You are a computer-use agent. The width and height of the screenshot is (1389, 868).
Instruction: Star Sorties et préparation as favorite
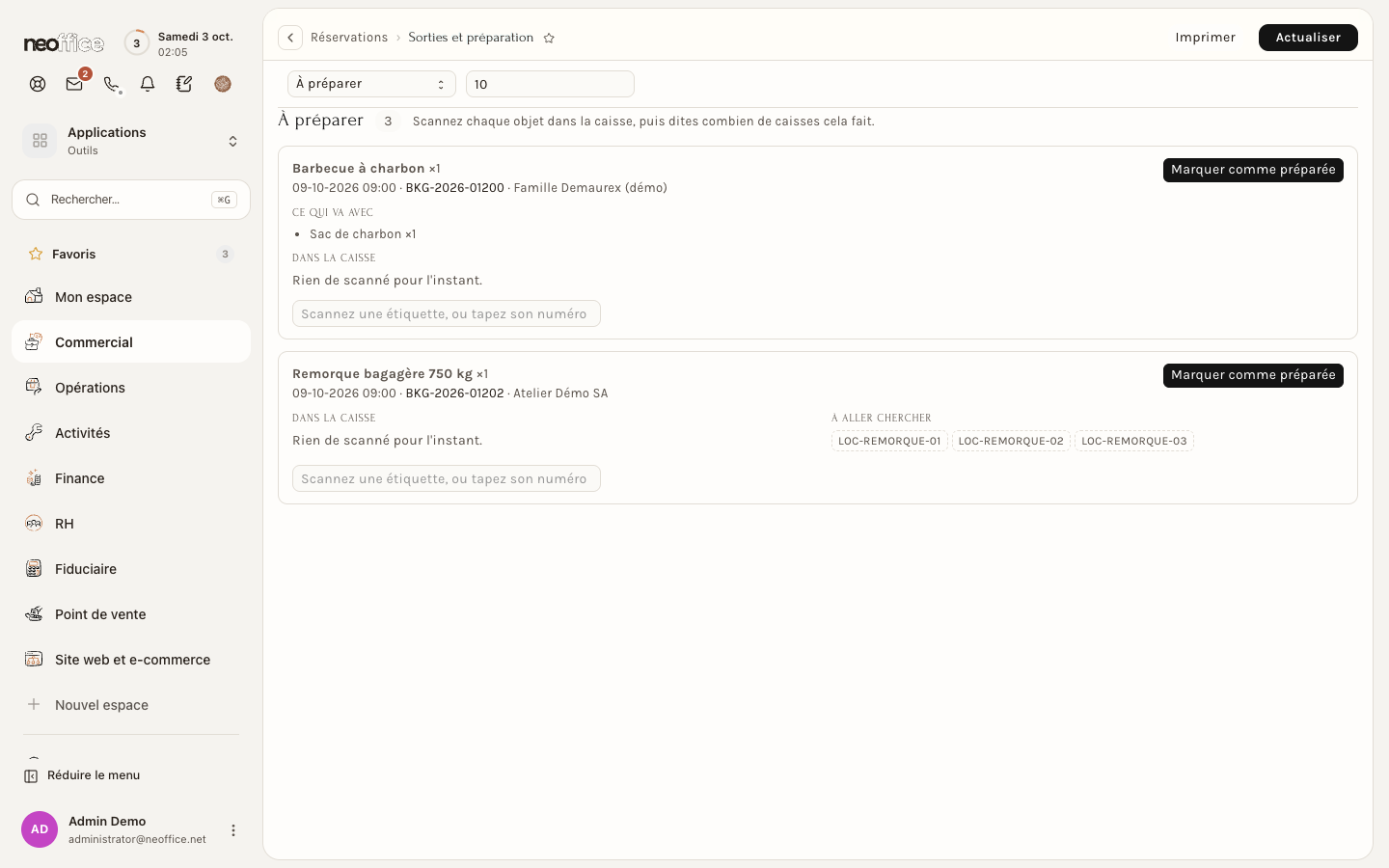coord(549,38)
